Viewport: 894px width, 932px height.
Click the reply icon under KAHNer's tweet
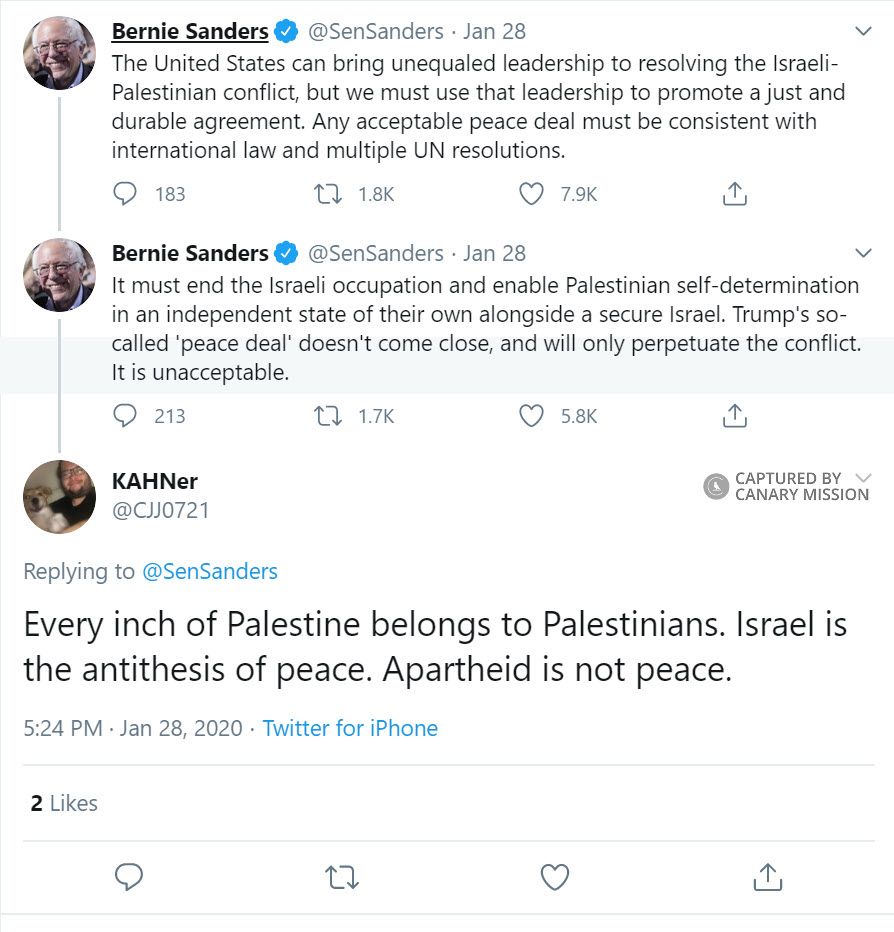point(129,878)
